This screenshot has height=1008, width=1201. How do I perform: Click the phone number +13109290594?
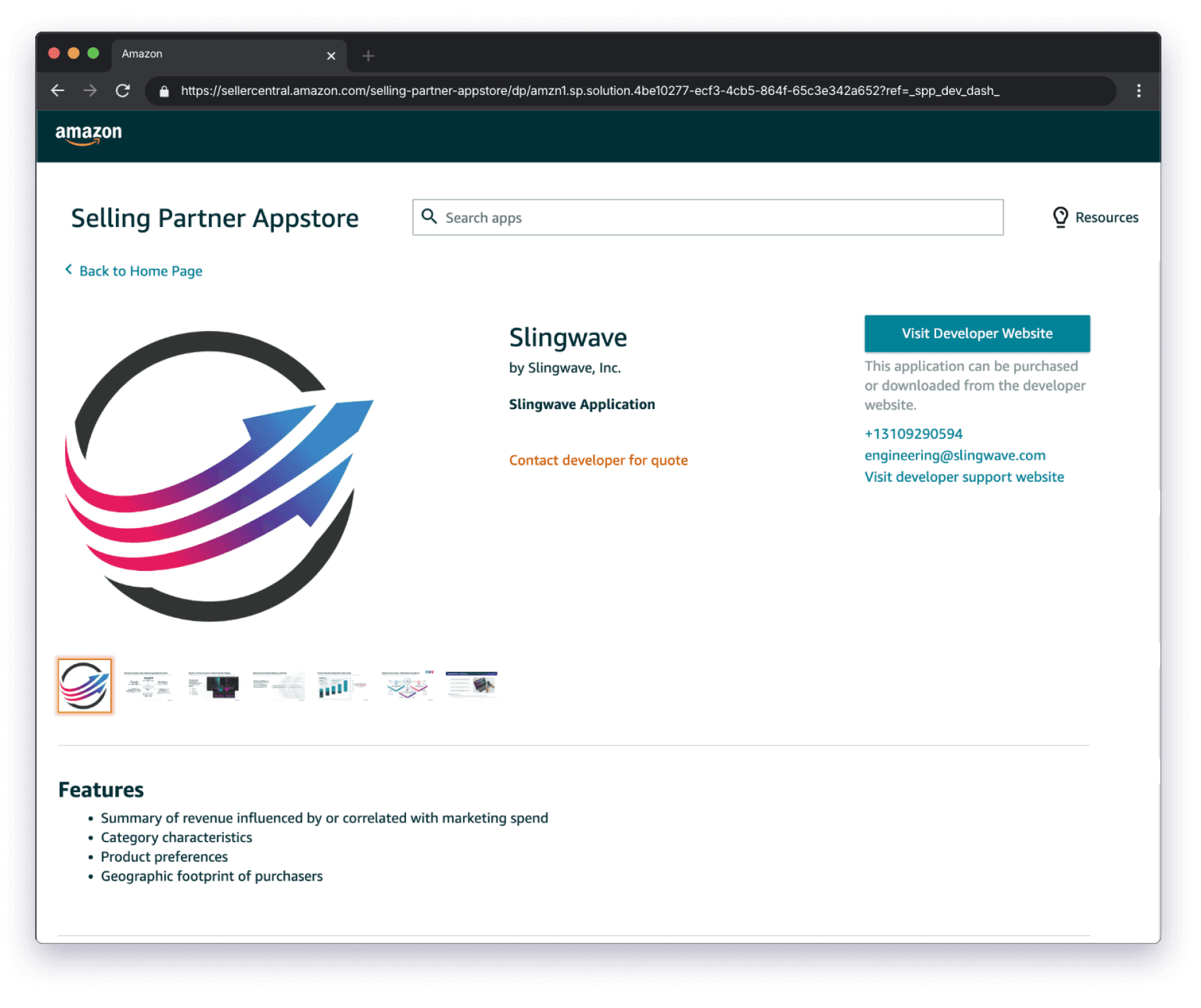[913, 434]
